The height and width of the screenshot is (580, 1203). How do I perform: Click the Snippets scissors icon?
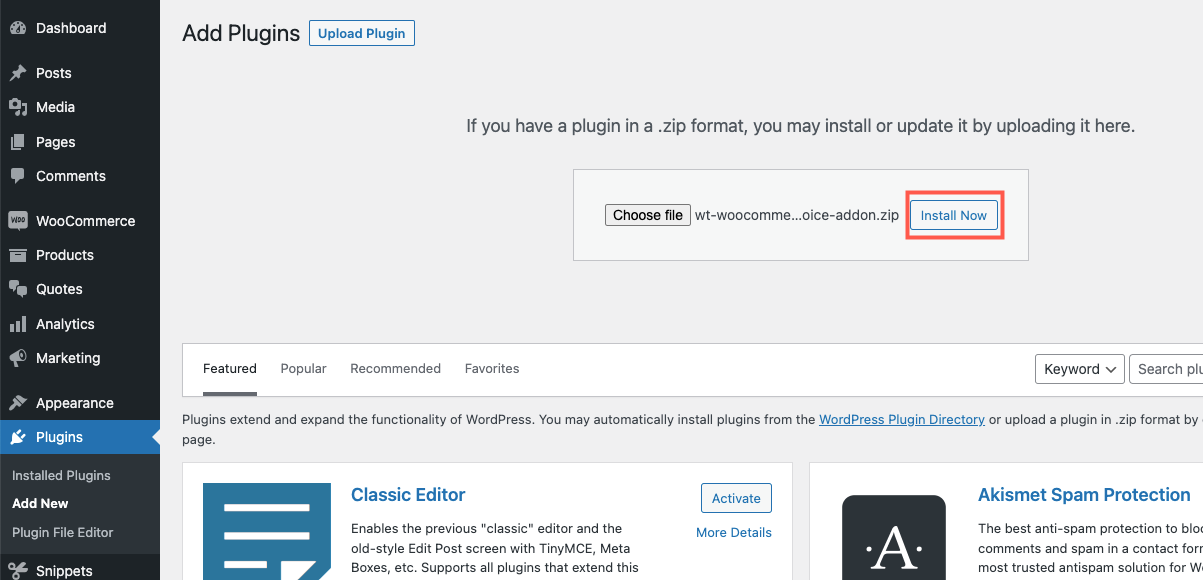click(x=18, y=571)
